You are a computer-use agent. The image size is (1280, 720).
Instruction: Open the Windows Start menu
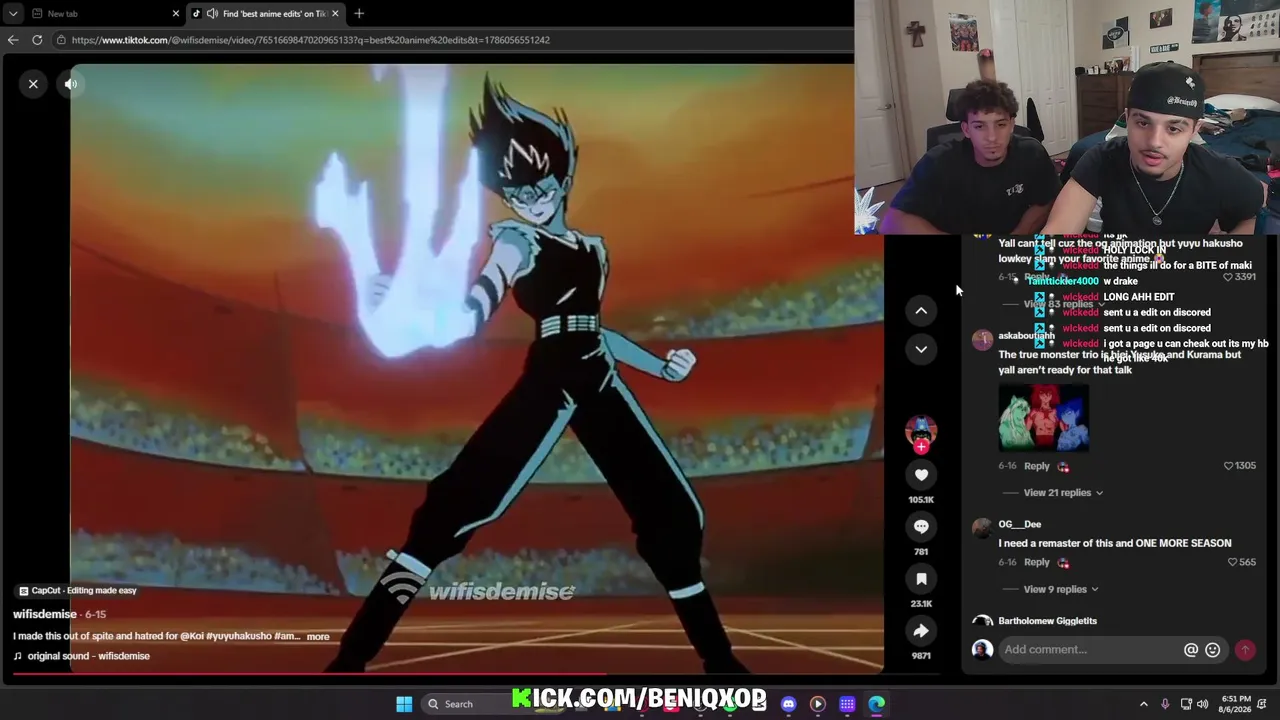click(404, 704)
